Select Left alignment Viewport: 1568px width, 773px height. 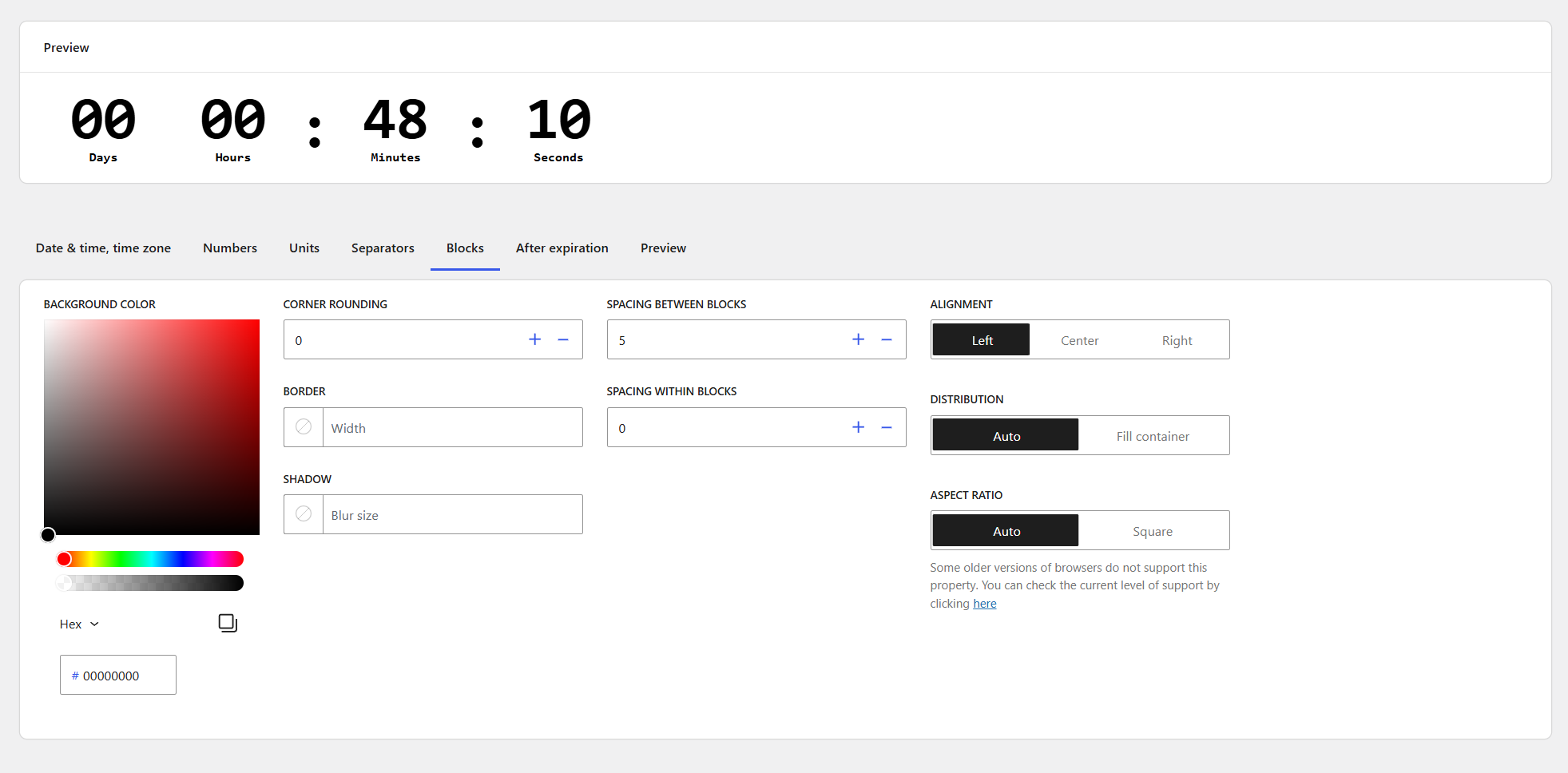click(982, 340)
